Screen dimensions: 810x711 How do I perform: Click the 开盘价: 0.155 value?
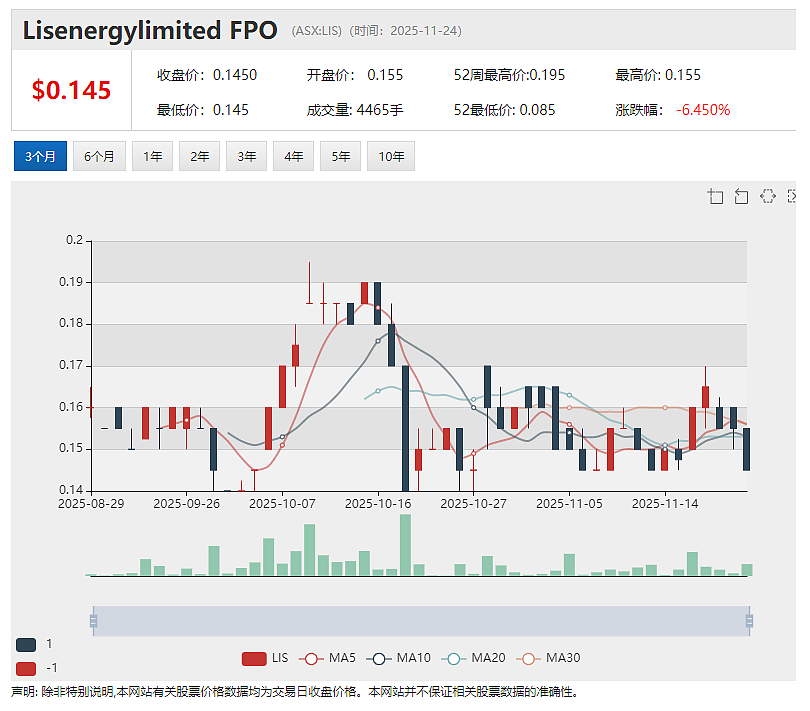coord(355,75)
